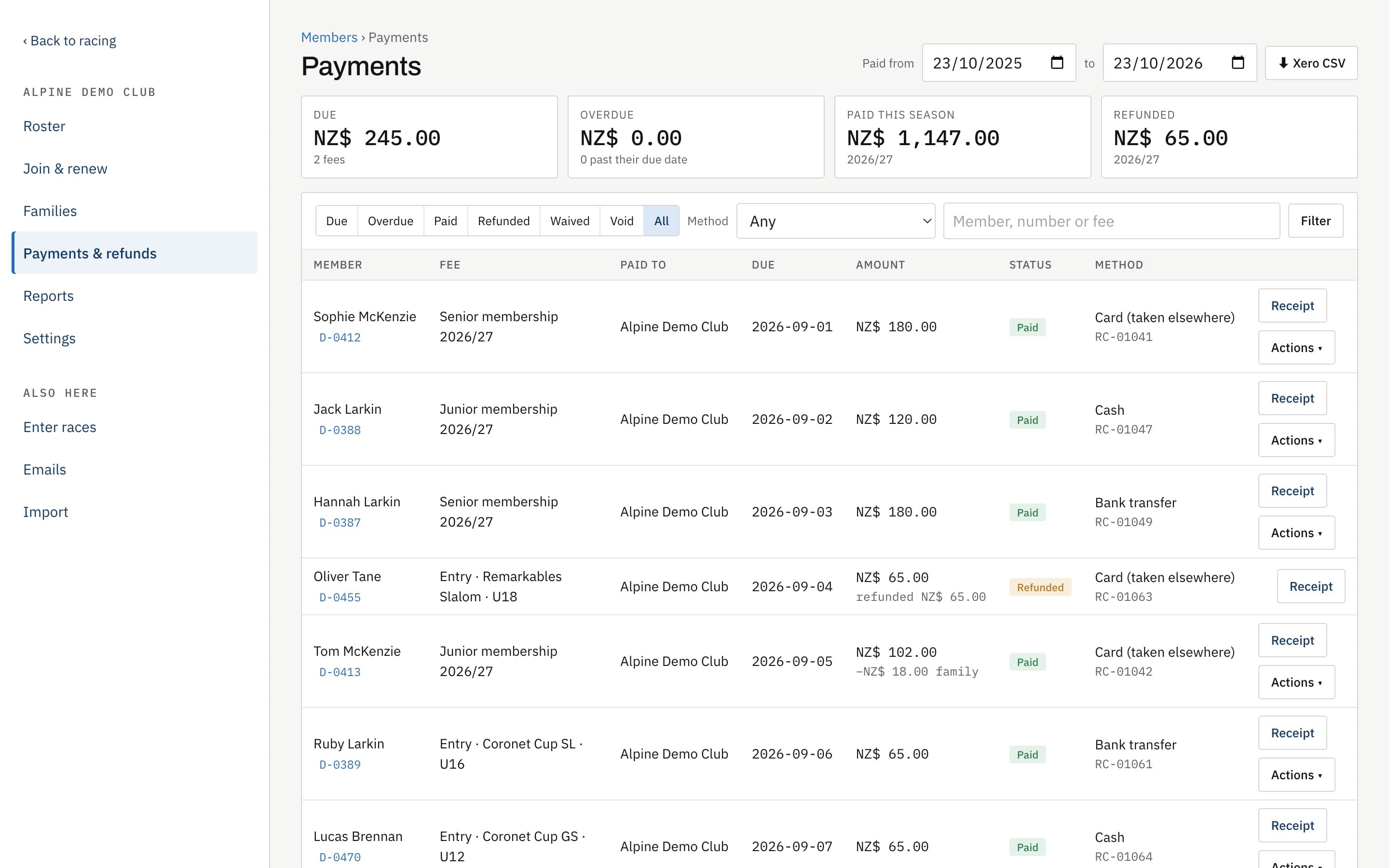Expand Actions menu for Ruby Larkin
The image size is (1389, 868).
[x=1296, y=775]
